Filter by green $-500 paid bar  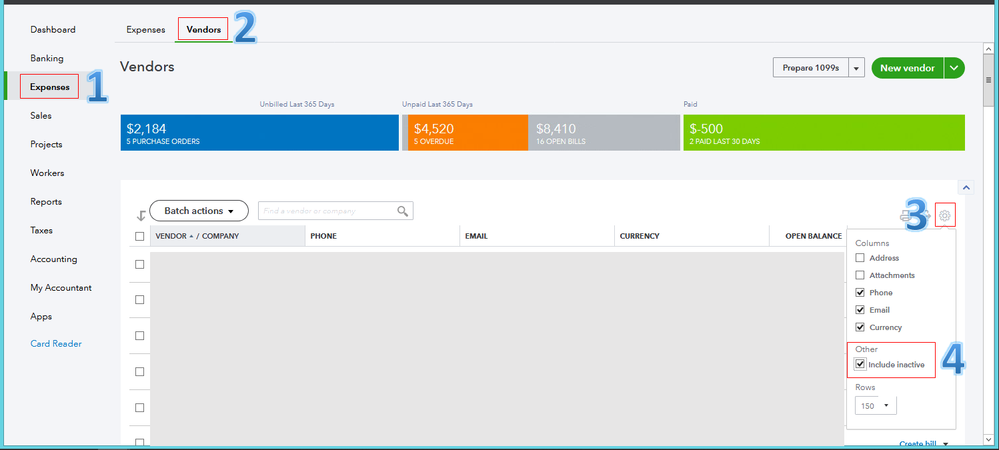click(824, 133)
